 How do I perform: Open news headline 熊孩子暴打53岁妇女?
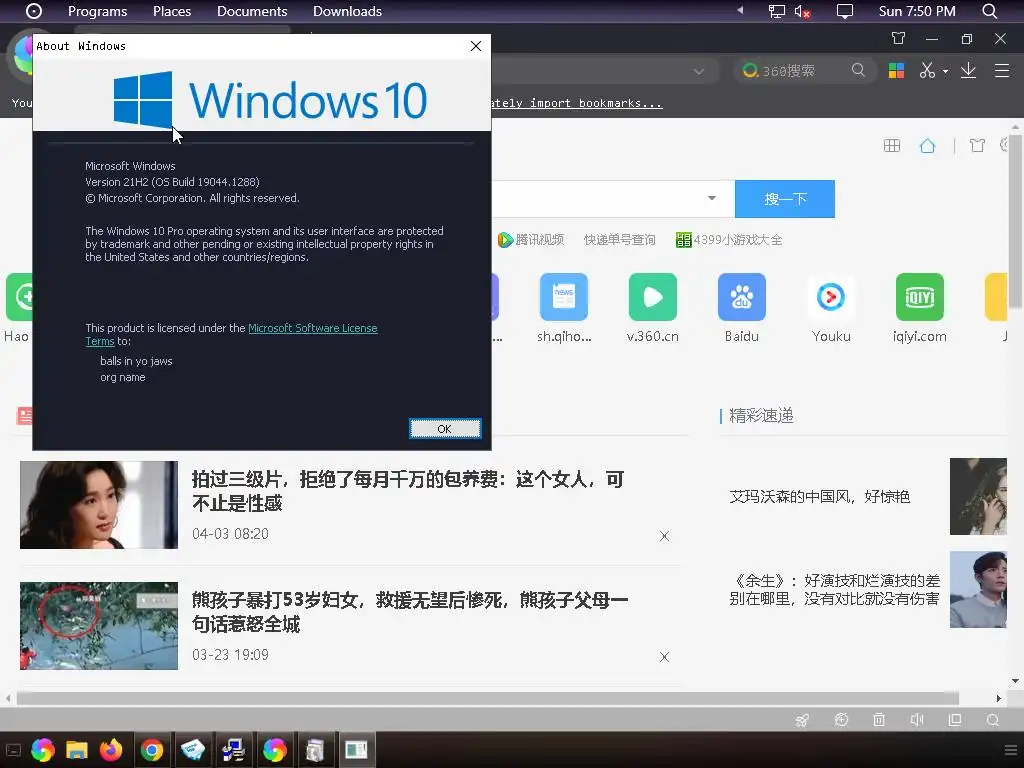410,612
